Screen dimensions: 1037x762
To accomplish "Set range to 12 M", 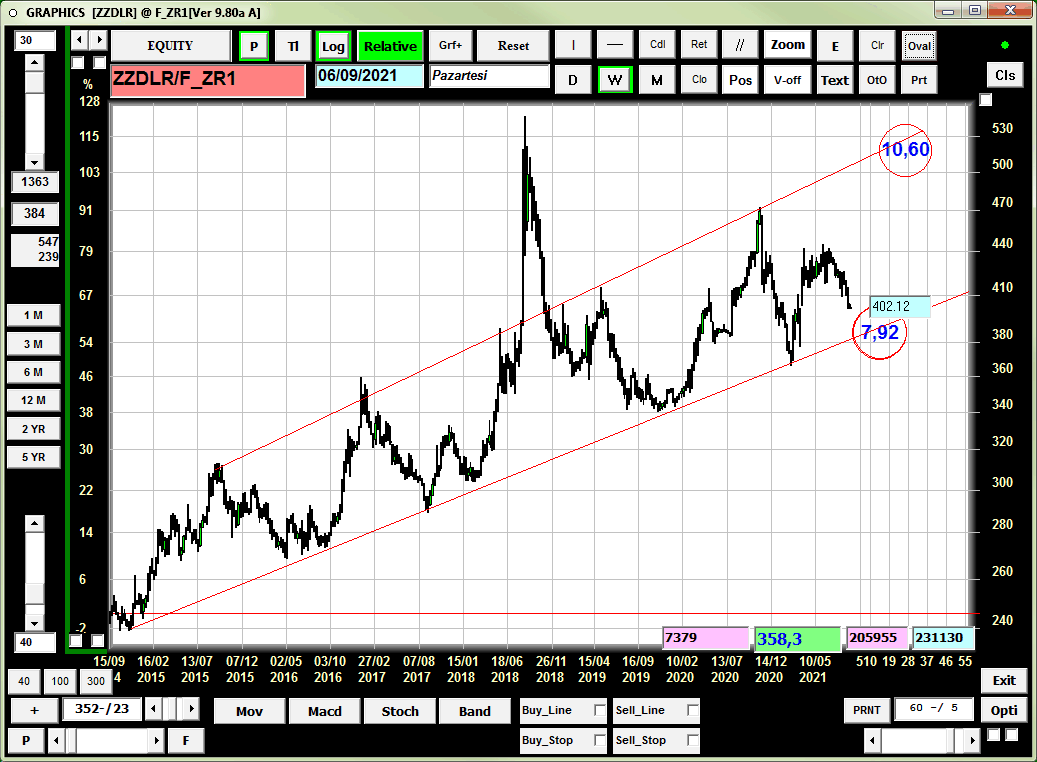I will tap(33, 400).
